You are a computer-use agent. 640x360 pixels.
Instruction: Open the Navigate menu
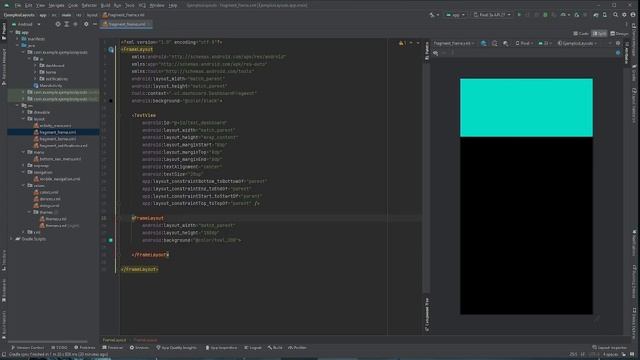coord(56,5)
